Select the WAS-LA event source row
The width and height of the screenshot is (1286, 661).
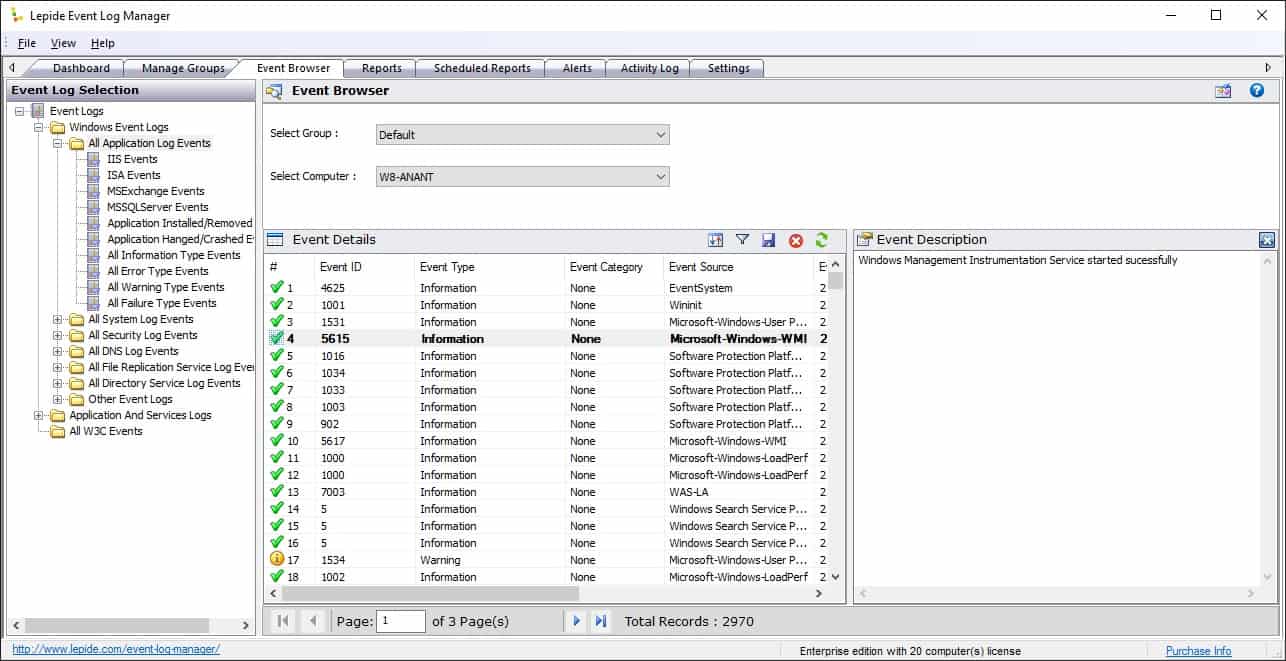coord(547,492)
